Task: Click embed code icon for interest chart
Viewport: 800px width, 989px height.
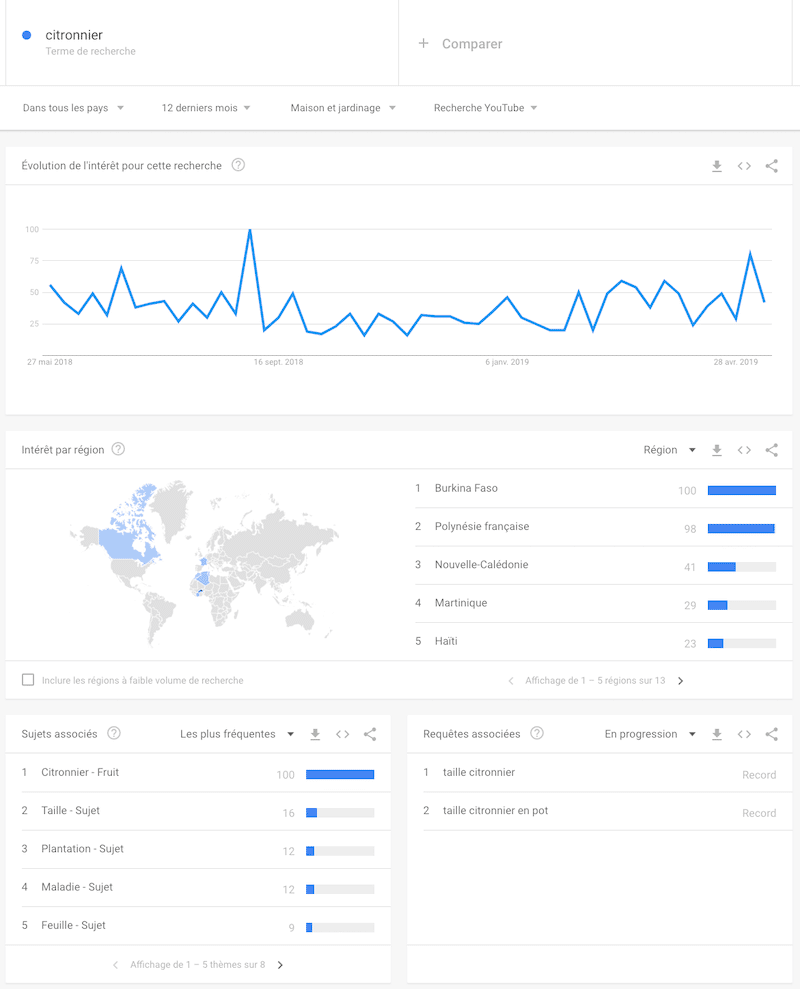Action: click(x=744, y=166)
